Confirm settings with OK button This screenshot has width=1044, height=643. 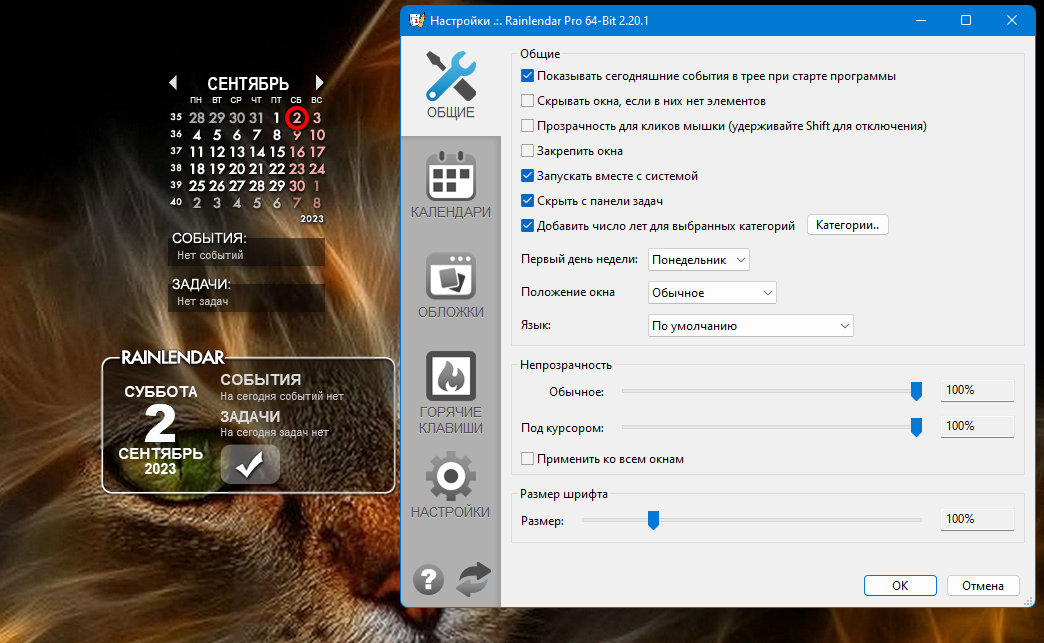(x=900, y=585)
